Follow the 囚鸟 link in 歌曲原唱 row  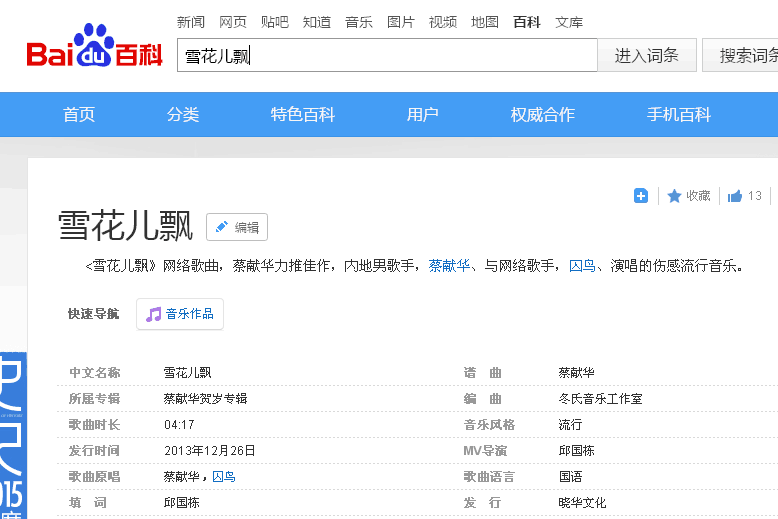222,477
